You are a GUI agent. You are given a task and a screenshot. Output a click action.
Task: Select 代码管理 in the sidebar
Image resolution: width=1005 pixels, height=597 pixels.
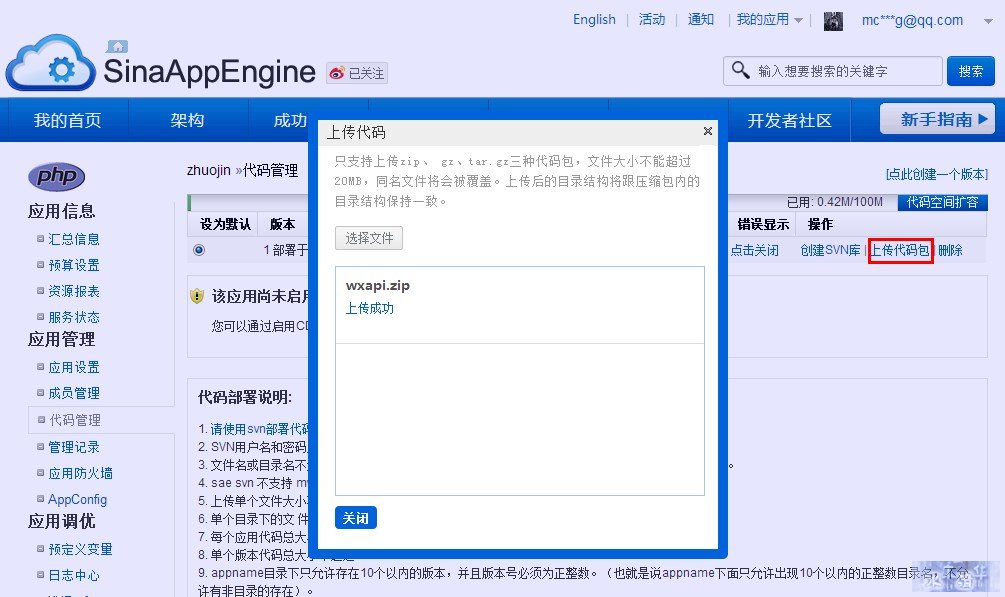(x=75, y=420)
